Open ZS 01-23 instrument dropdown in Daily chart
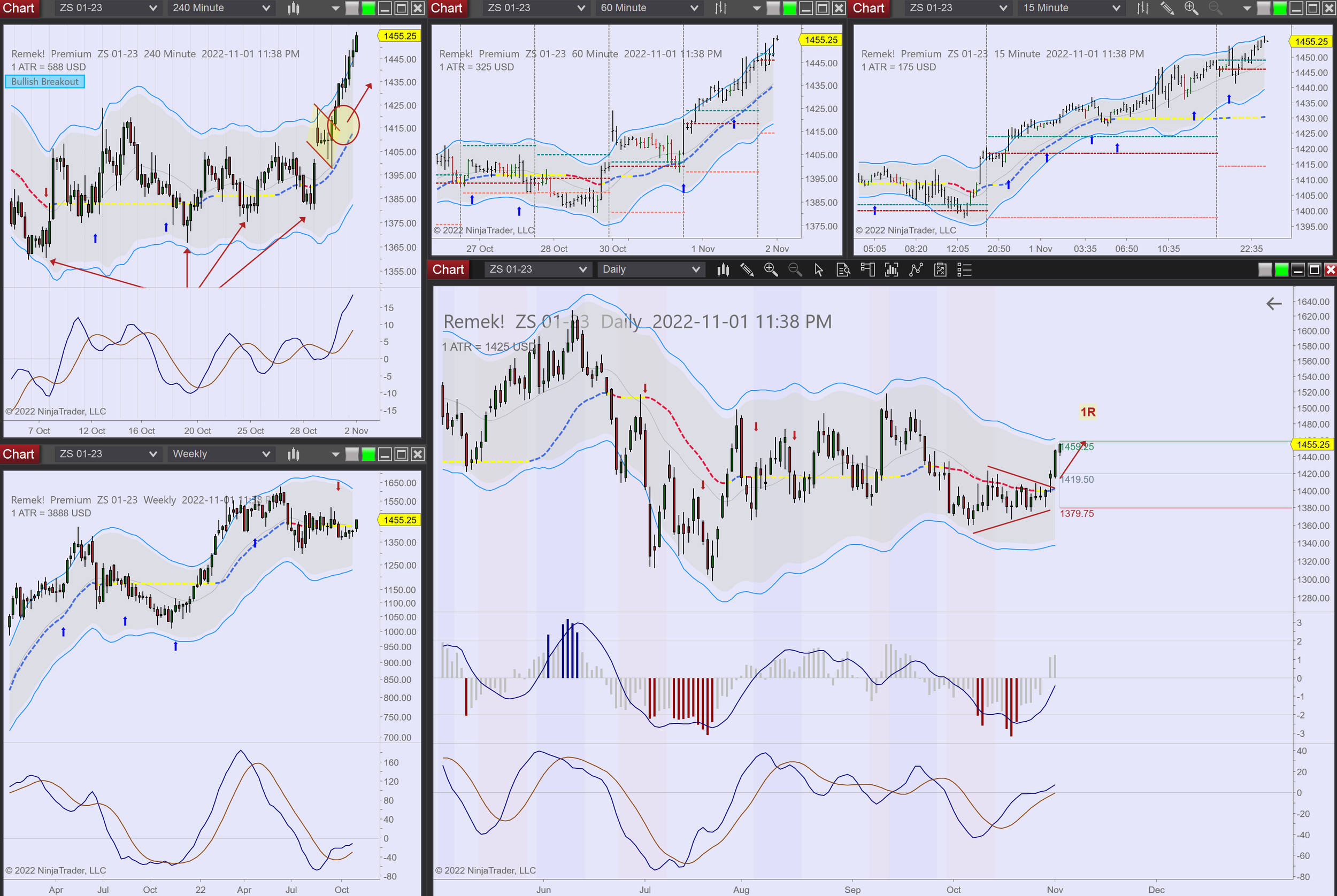 [x=537, y=269]
